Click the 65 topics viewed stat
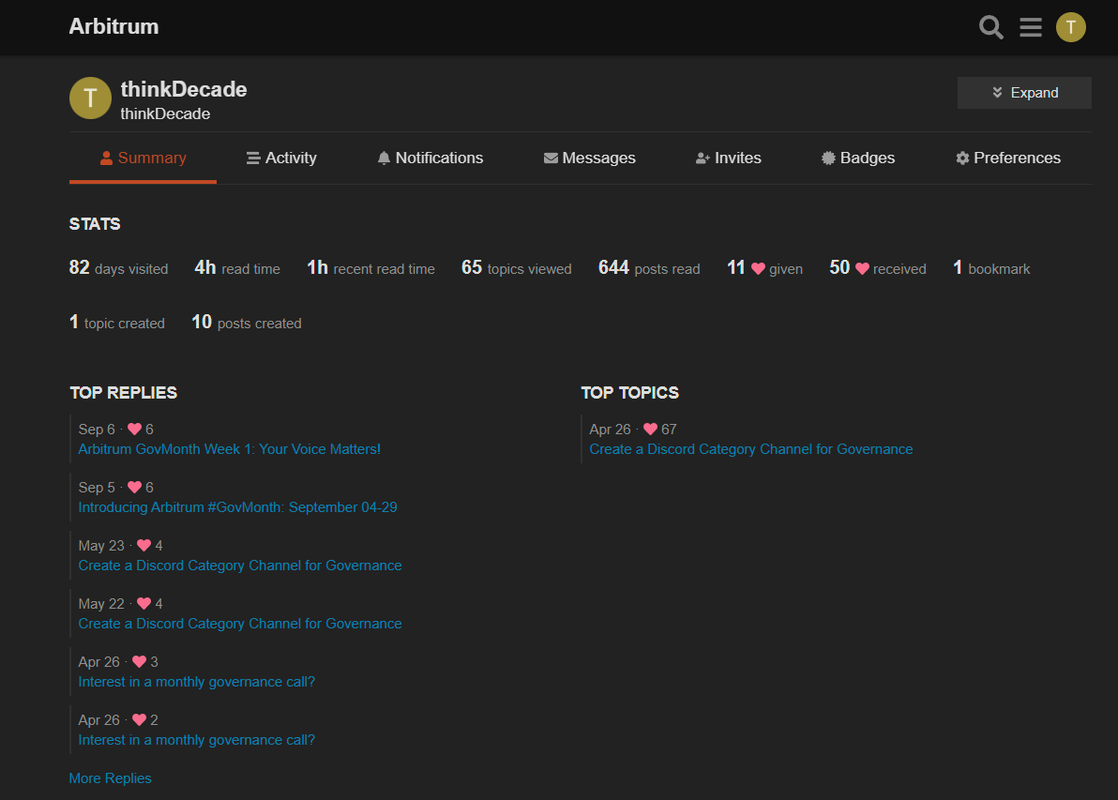The image size is (1118, 800). point(516,268)
